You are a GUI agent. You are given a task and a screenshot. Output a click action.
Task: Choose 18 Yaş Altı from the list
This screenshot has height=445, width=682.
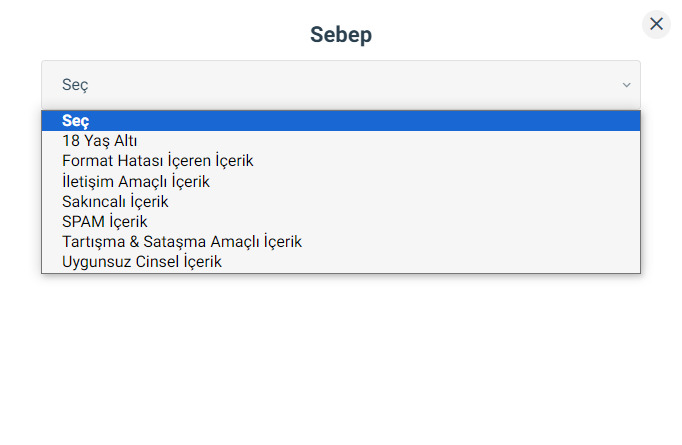point(341,141)
